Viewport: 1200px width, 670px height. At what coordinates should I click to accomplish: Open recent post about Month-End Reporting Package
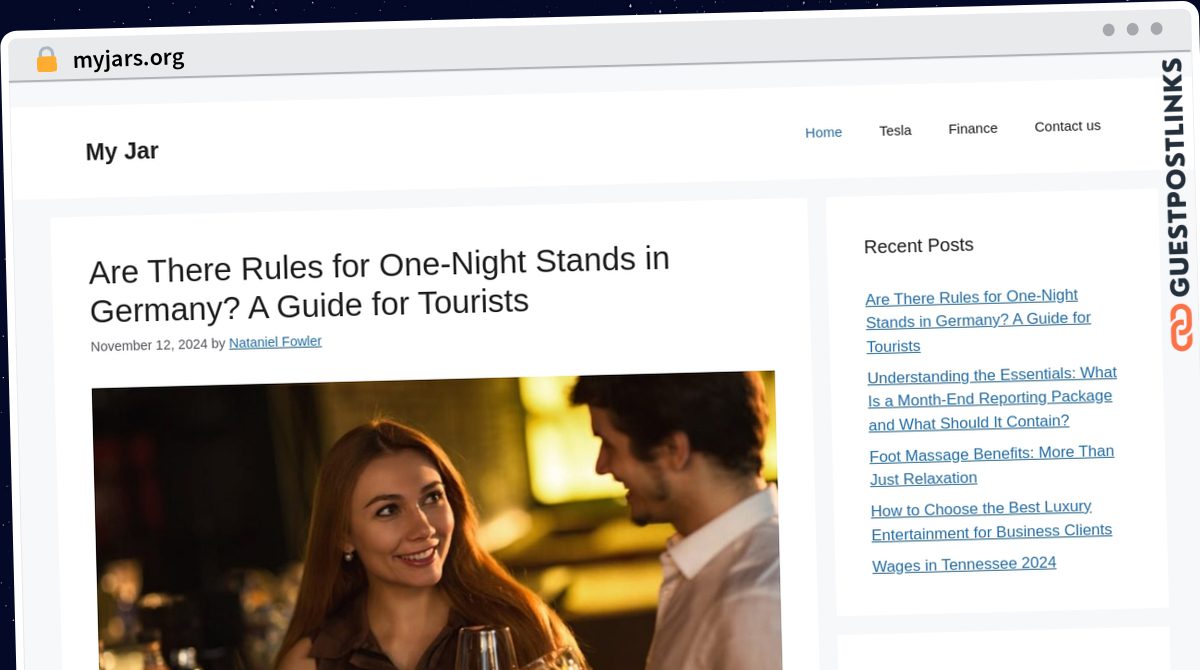click(992, 399)
